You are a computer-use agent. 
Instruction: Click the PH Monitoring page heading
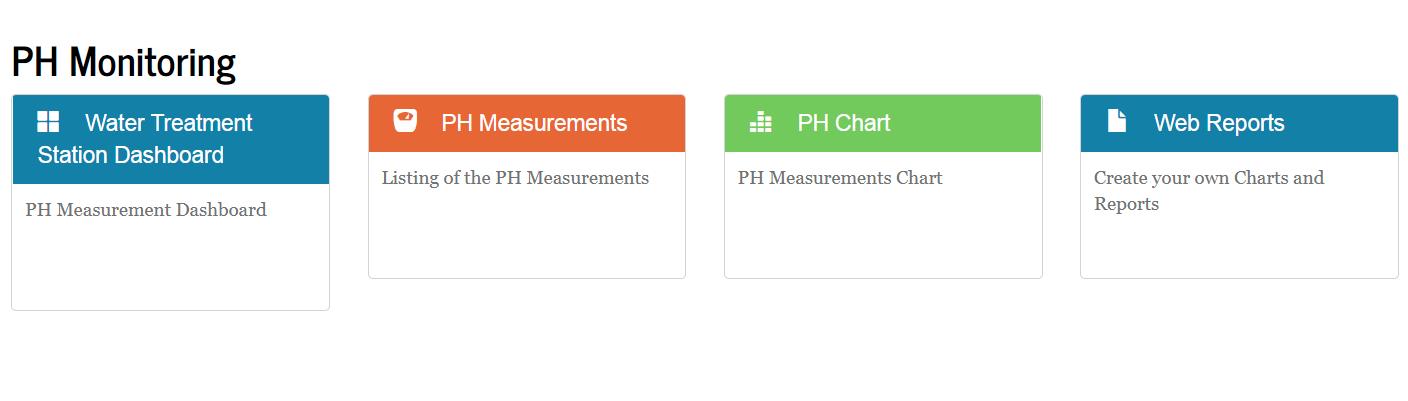[x=124, y=62]
